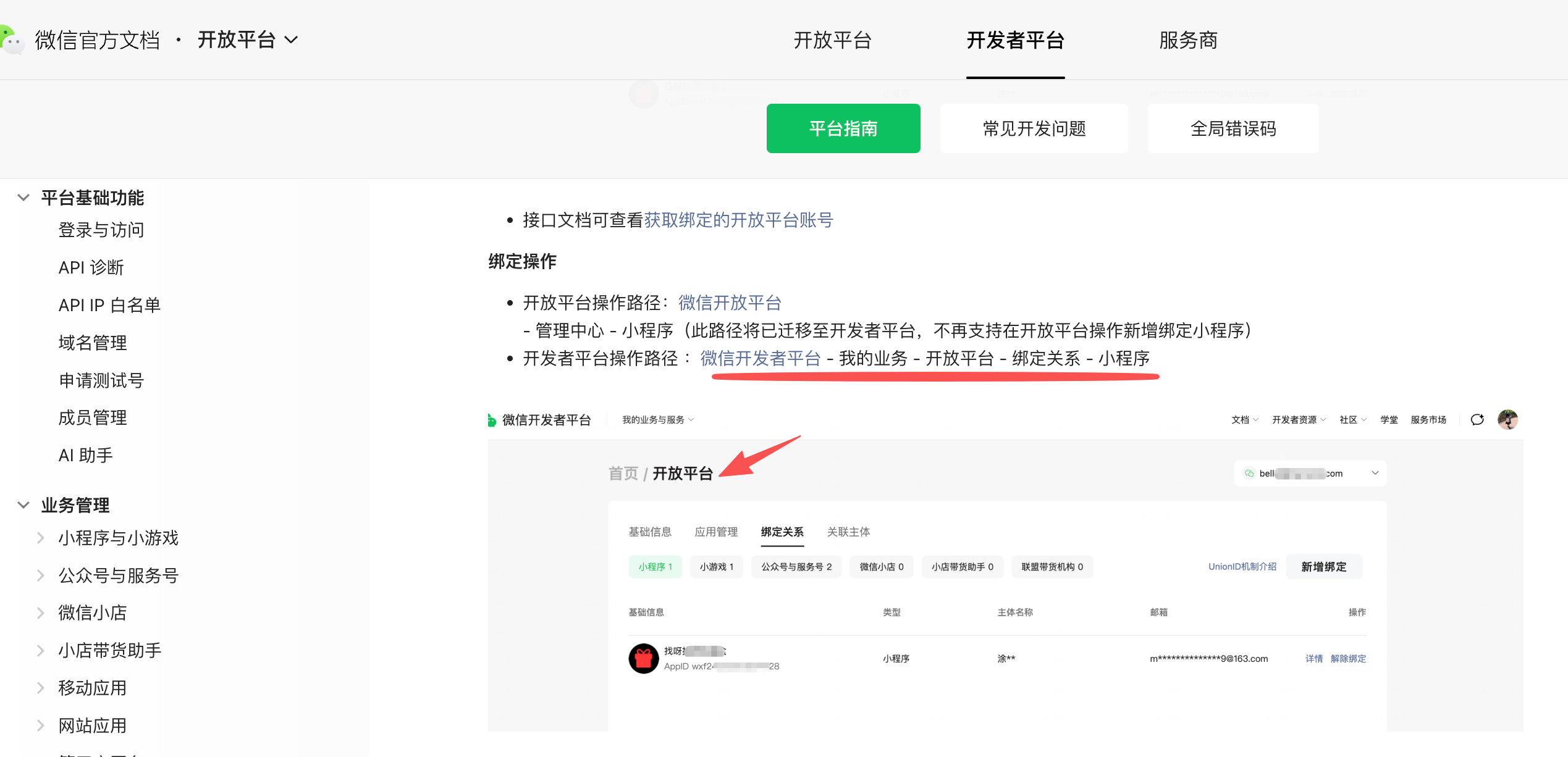The width and height of the screenshot is (1568, 757).
Task: Open the 获取绑定的开放平台账号 link
Action: [x=738, y=220]
